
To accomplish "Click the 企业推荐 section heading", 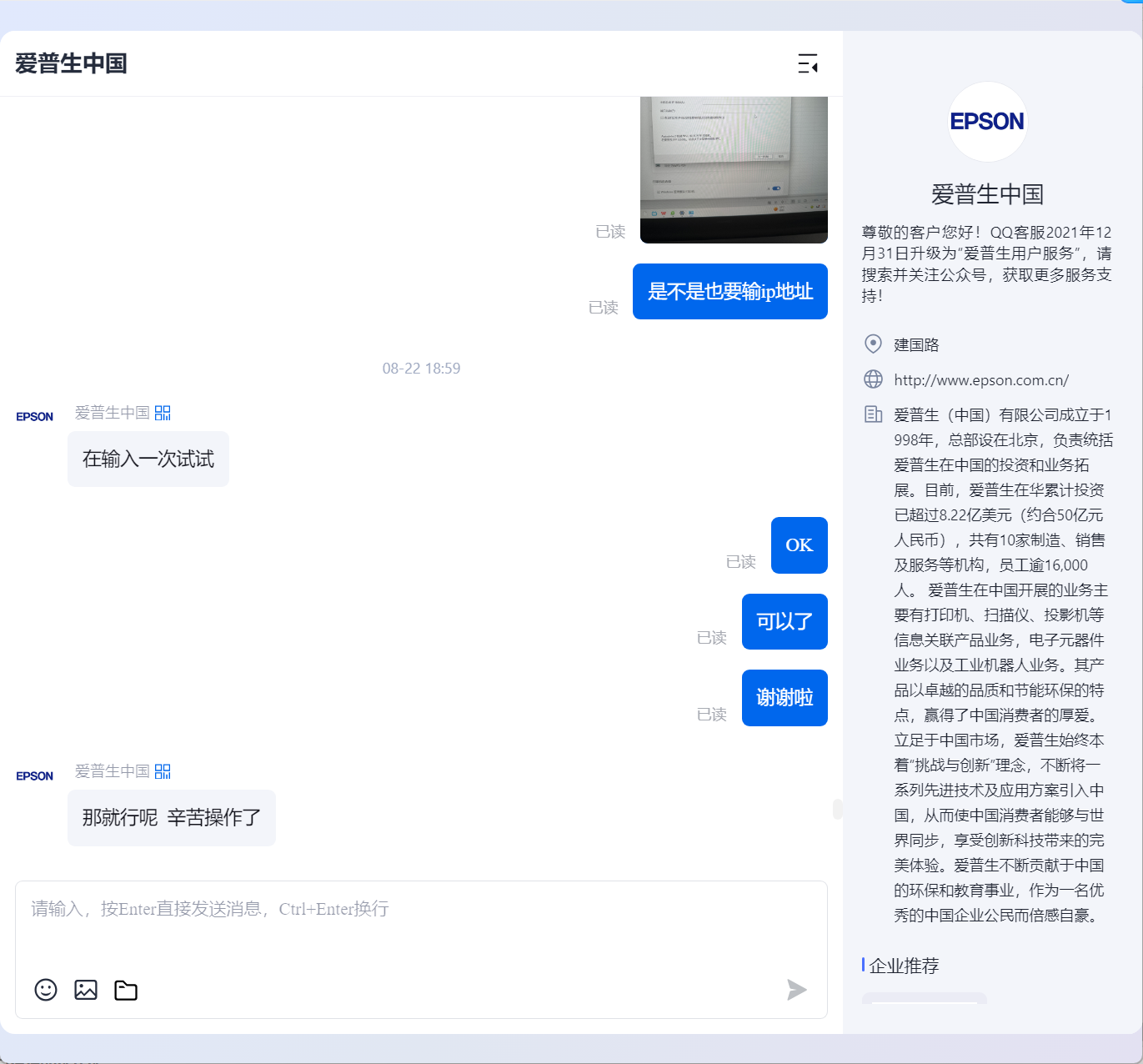I will coord(904,966).
